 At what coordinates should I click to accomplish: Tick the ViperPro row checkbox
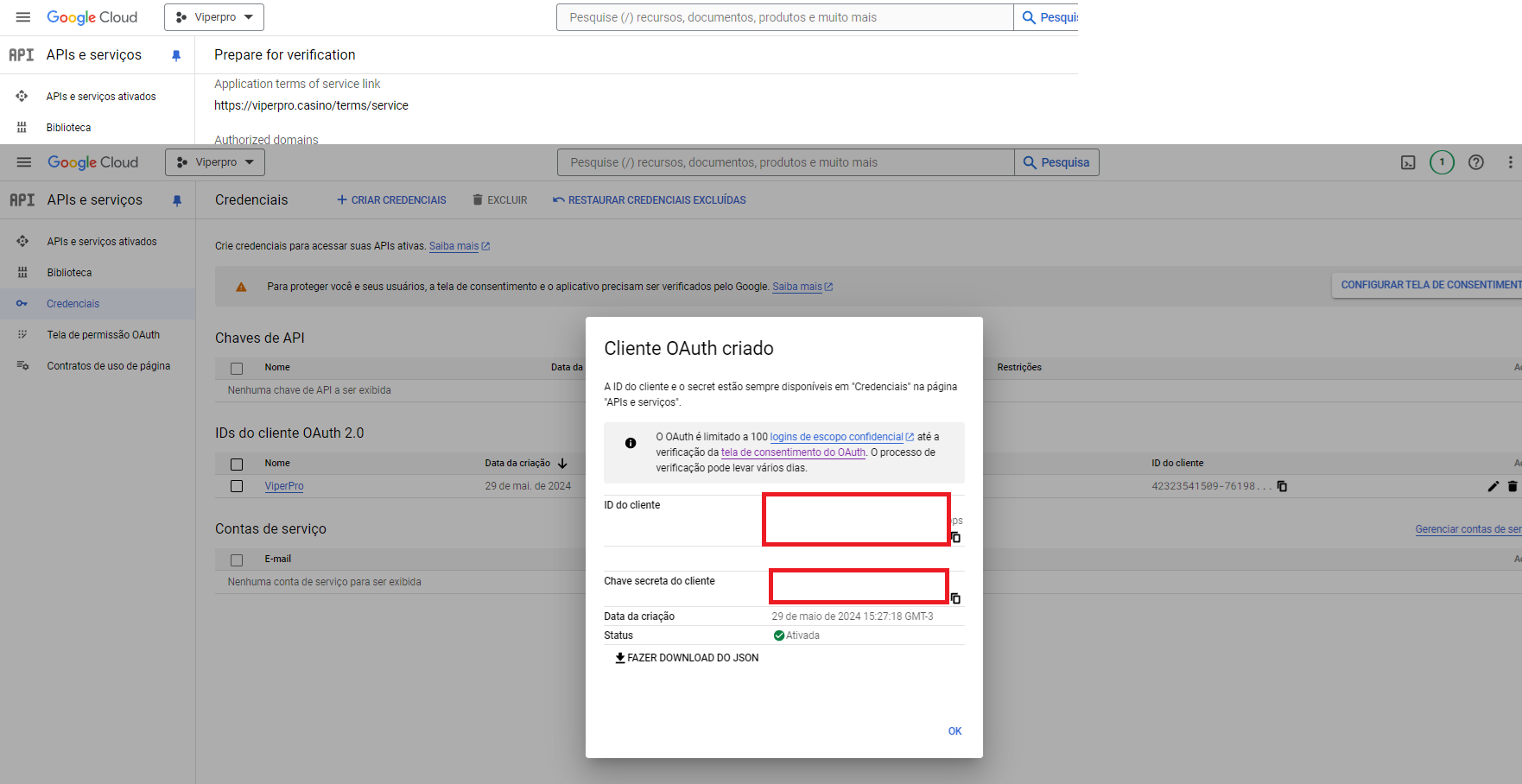237,486
